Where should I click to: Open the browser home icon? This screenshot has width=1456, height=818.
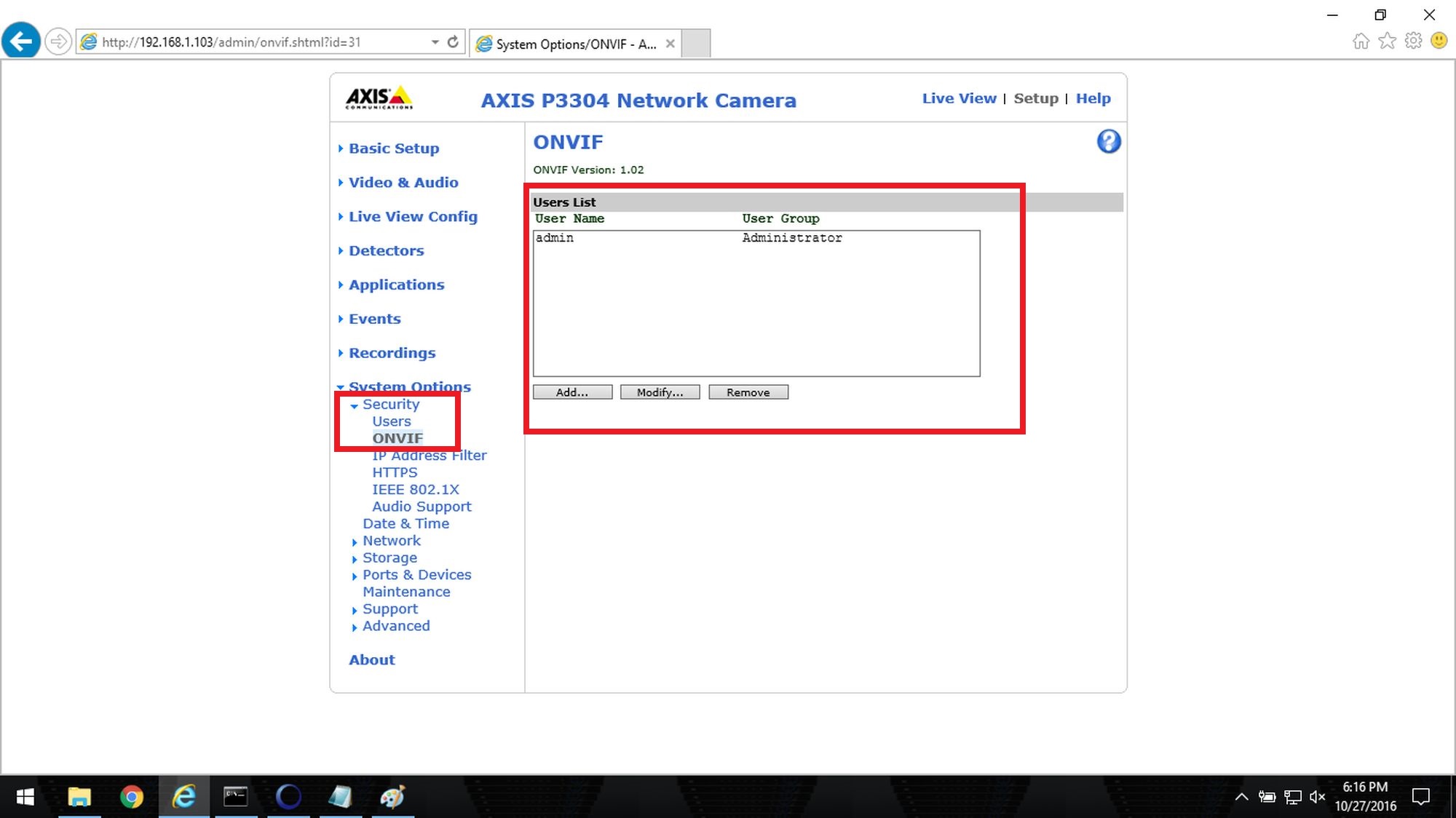coord(1361,41)
